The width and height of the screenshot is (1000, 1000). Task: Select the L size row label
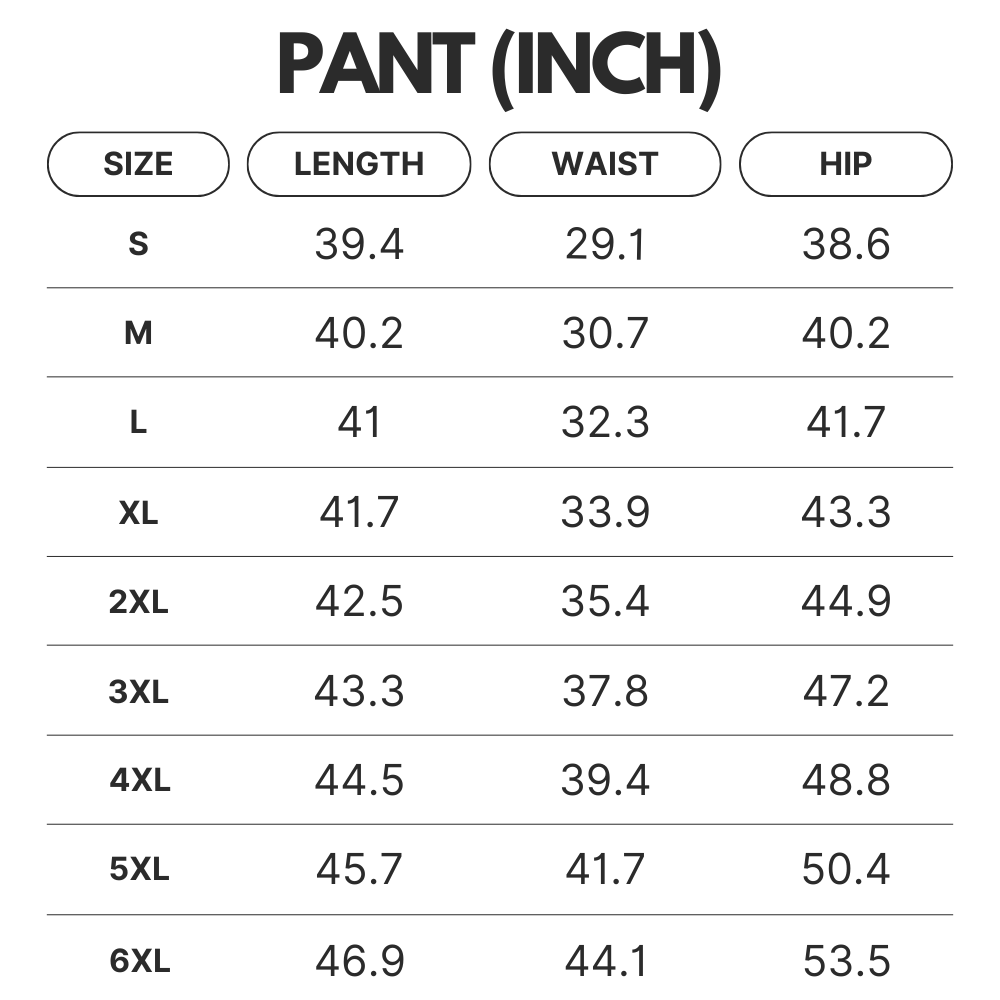[138, 423]
